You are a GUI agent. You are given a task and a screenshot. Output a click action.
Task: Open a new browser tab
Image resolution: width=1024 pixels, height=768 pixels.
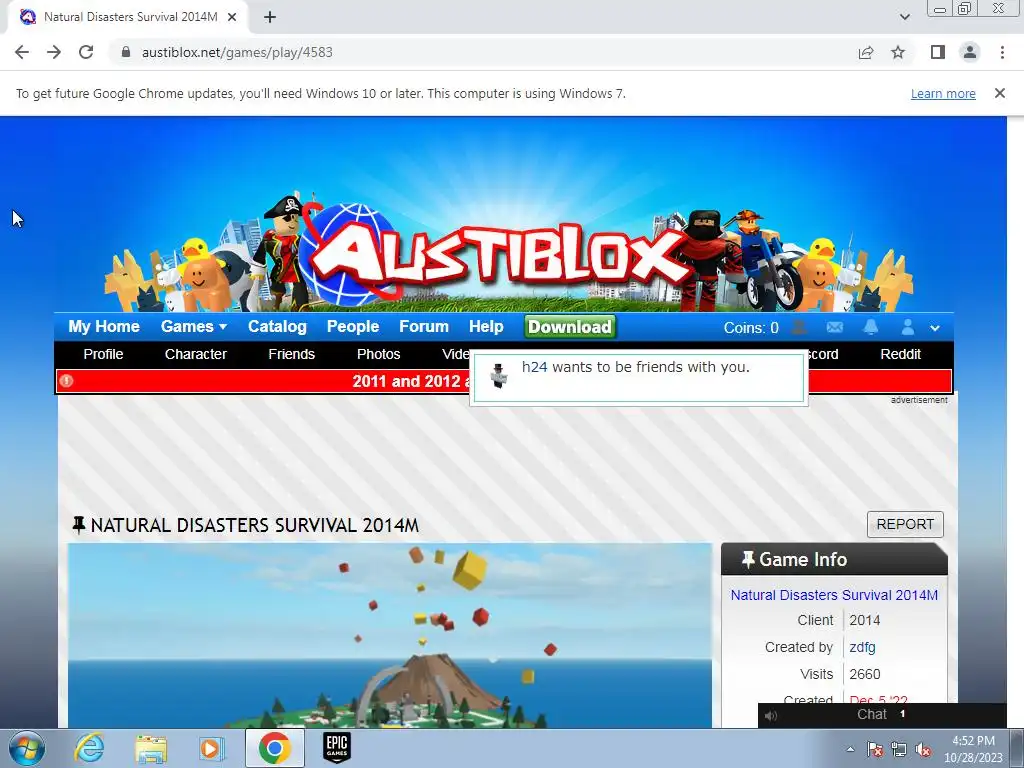pos(270,17)
